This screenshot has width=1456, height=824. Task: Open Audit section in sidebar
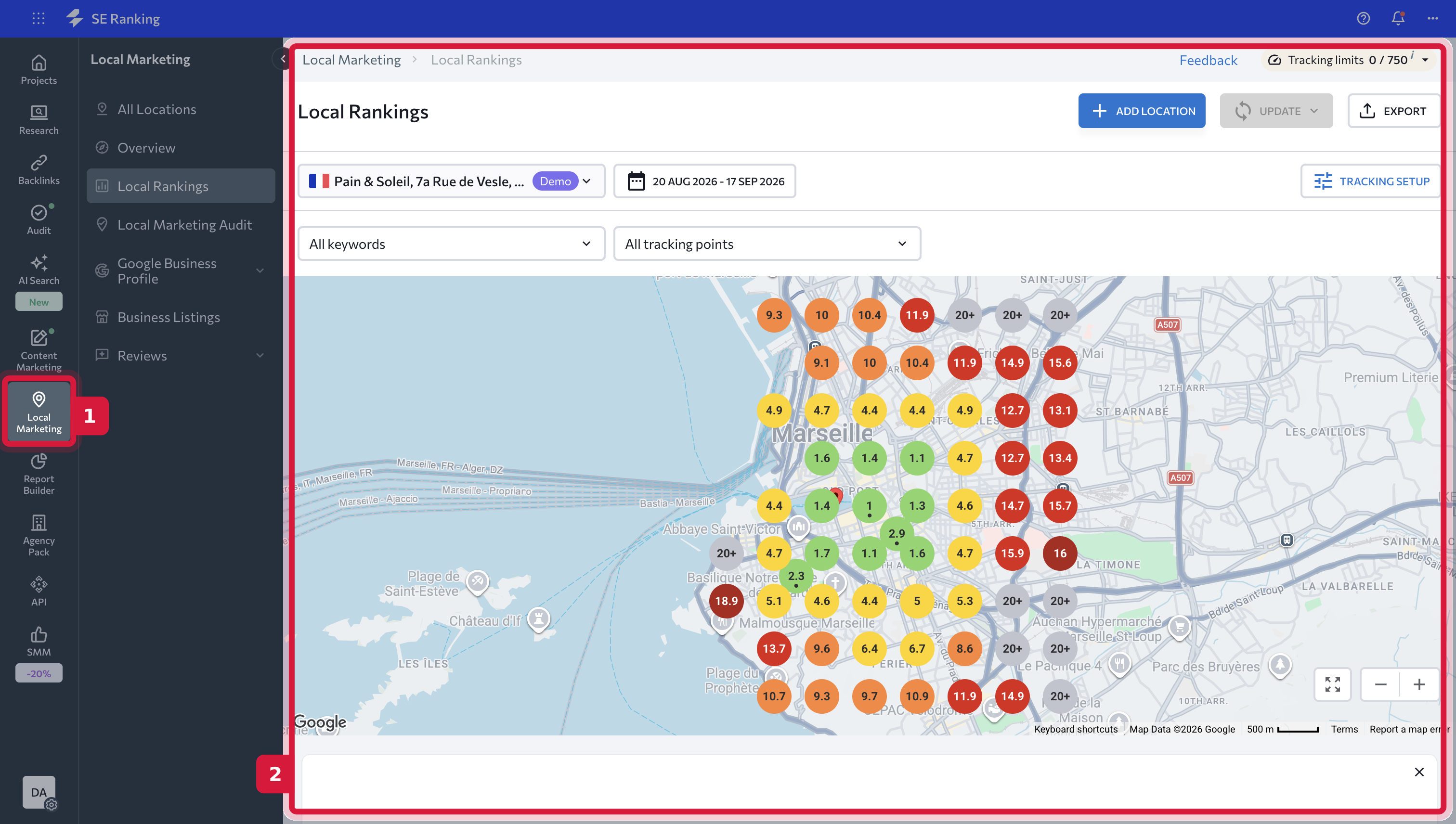39,219
